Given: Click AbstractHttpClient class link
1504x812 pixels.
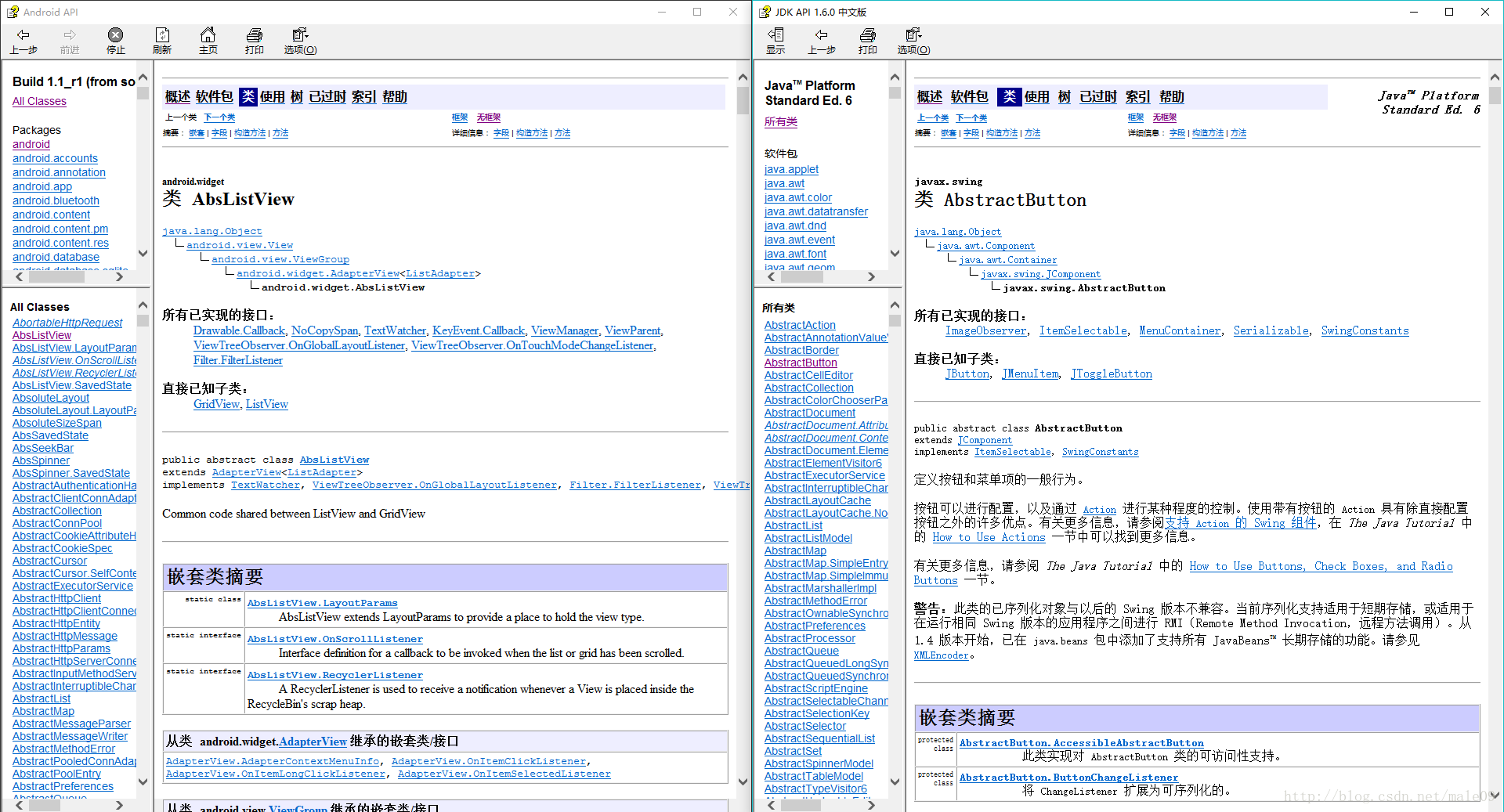Looking at the screenshot, I should tap(56, 598).
